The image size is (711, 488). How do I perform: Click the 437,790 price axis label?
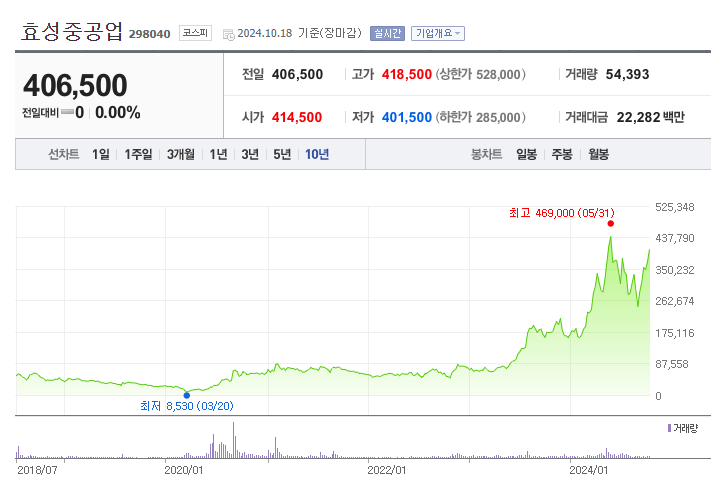tap(675, 238)
